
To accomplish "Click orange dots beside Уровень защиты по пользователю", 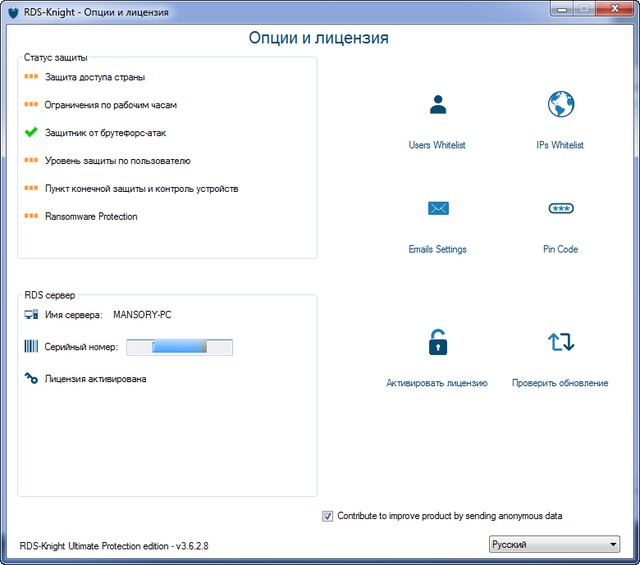I will tap(31, 160).
